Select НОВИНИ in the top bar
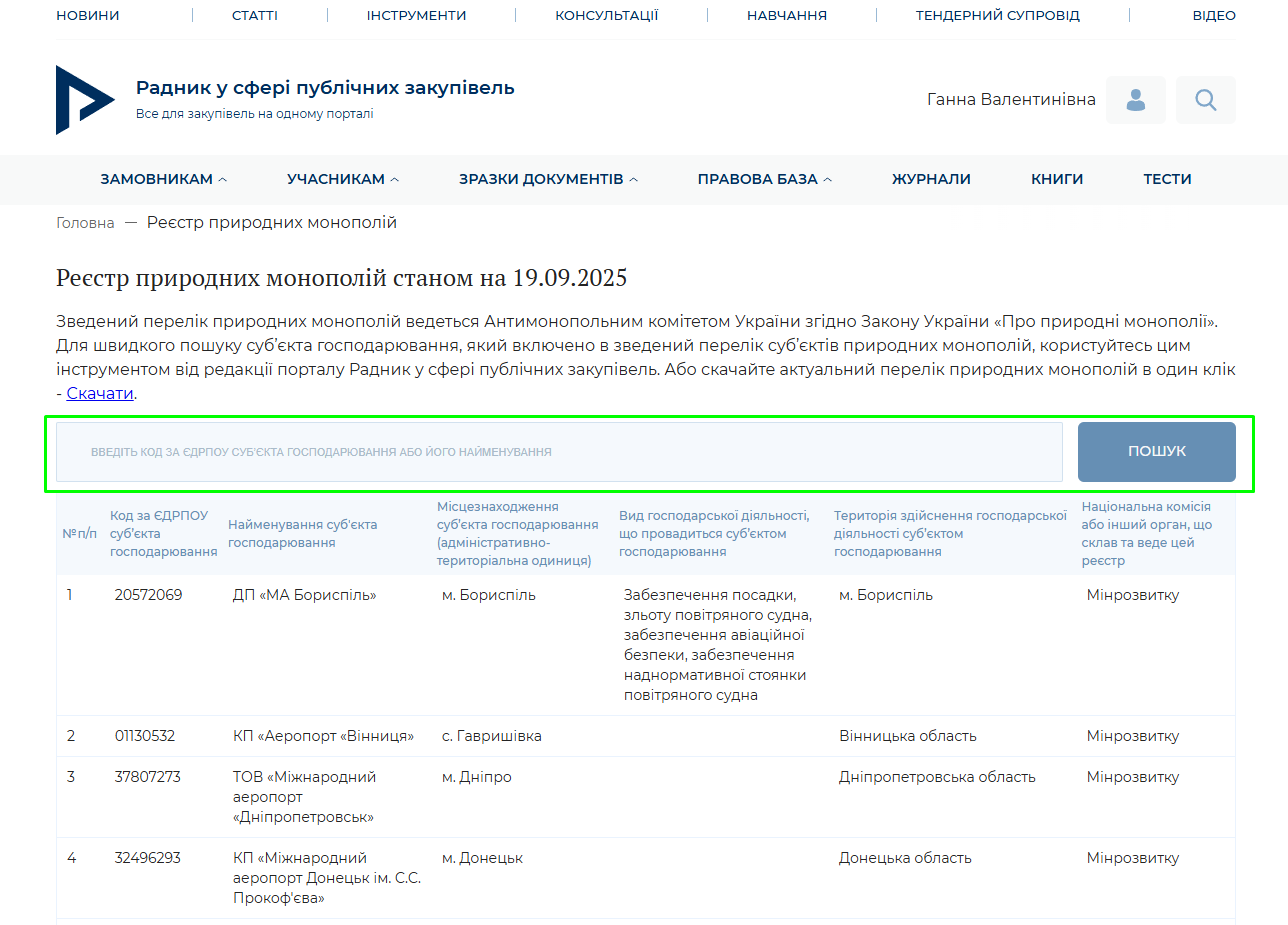This screenshot has height=925, width=1288. coord(88,15)
